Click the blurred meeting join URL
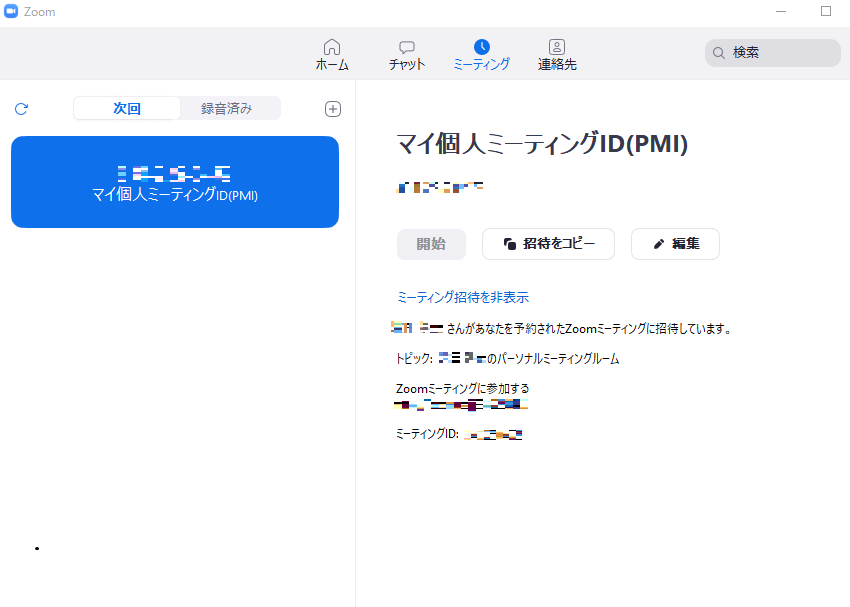This screenshot has height=607, width=850. pyautogui.click(x=461, y=404)
